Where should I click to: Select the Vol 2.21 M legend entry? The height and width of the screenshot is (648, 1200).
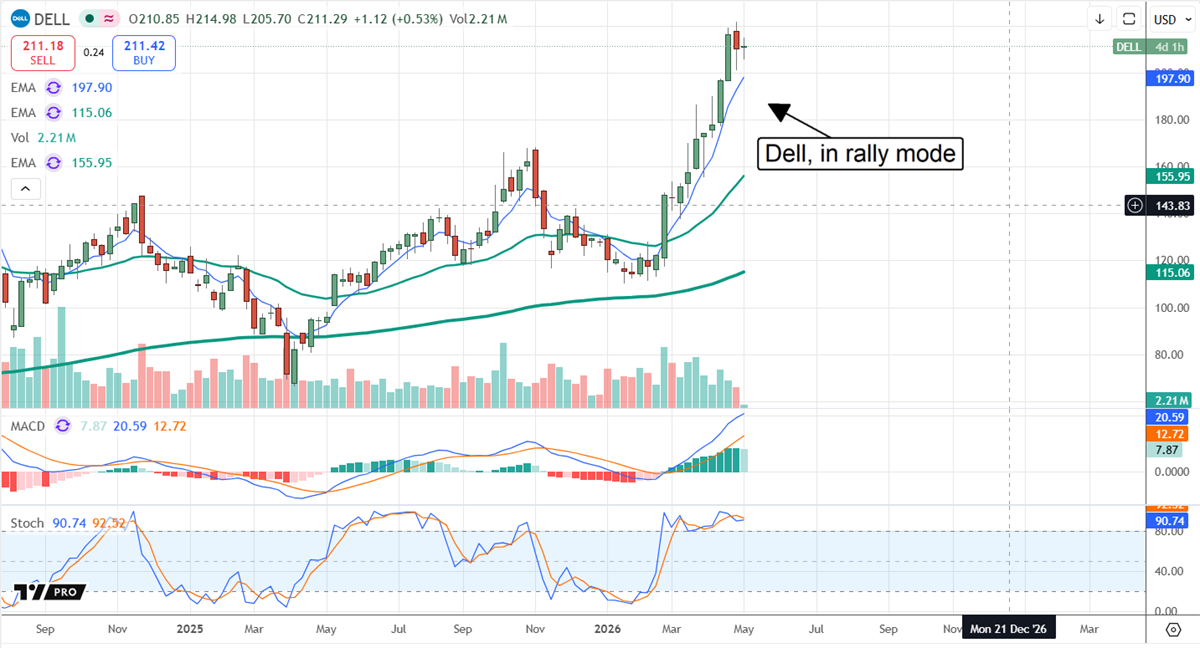[43, 138]
